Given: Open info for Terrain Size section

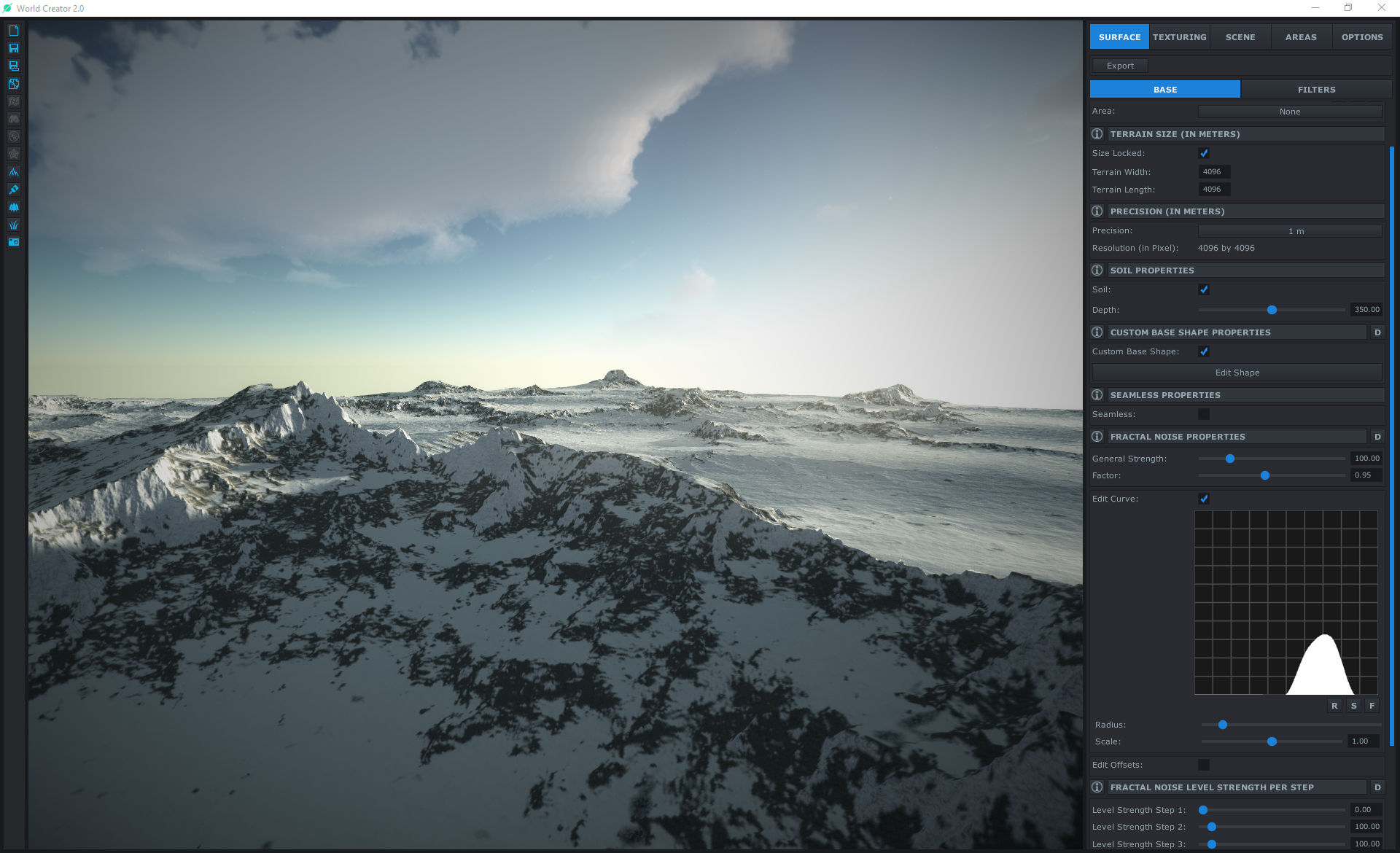Looking at the screenshot, I should coord(1097,134).
